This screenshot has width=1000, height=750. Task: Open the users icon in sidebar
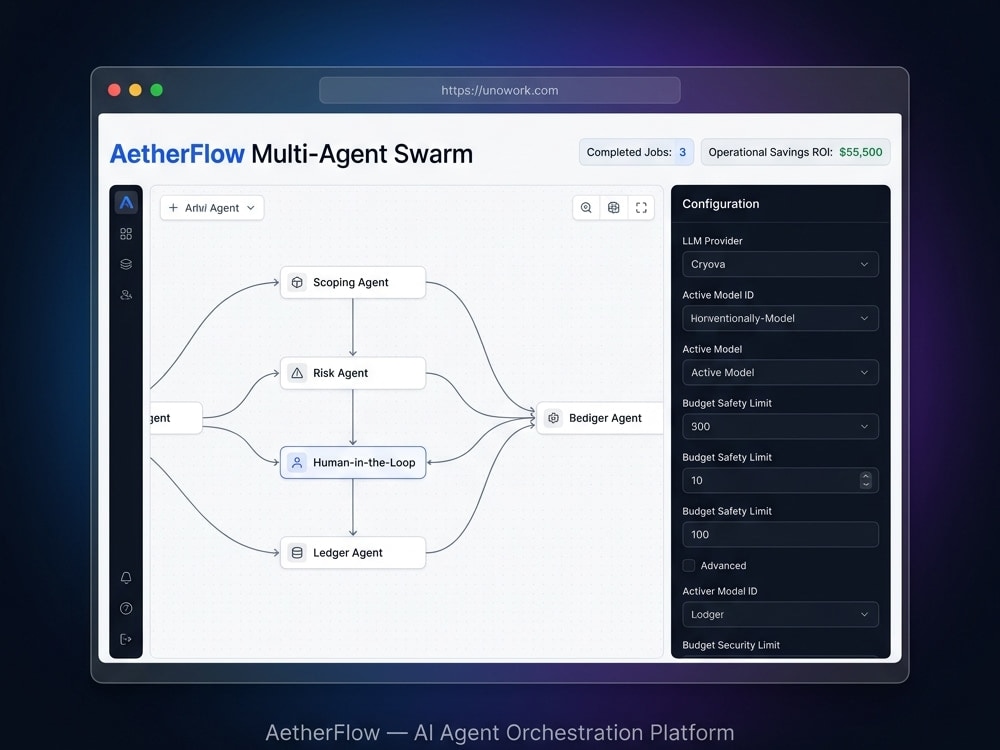126,295
